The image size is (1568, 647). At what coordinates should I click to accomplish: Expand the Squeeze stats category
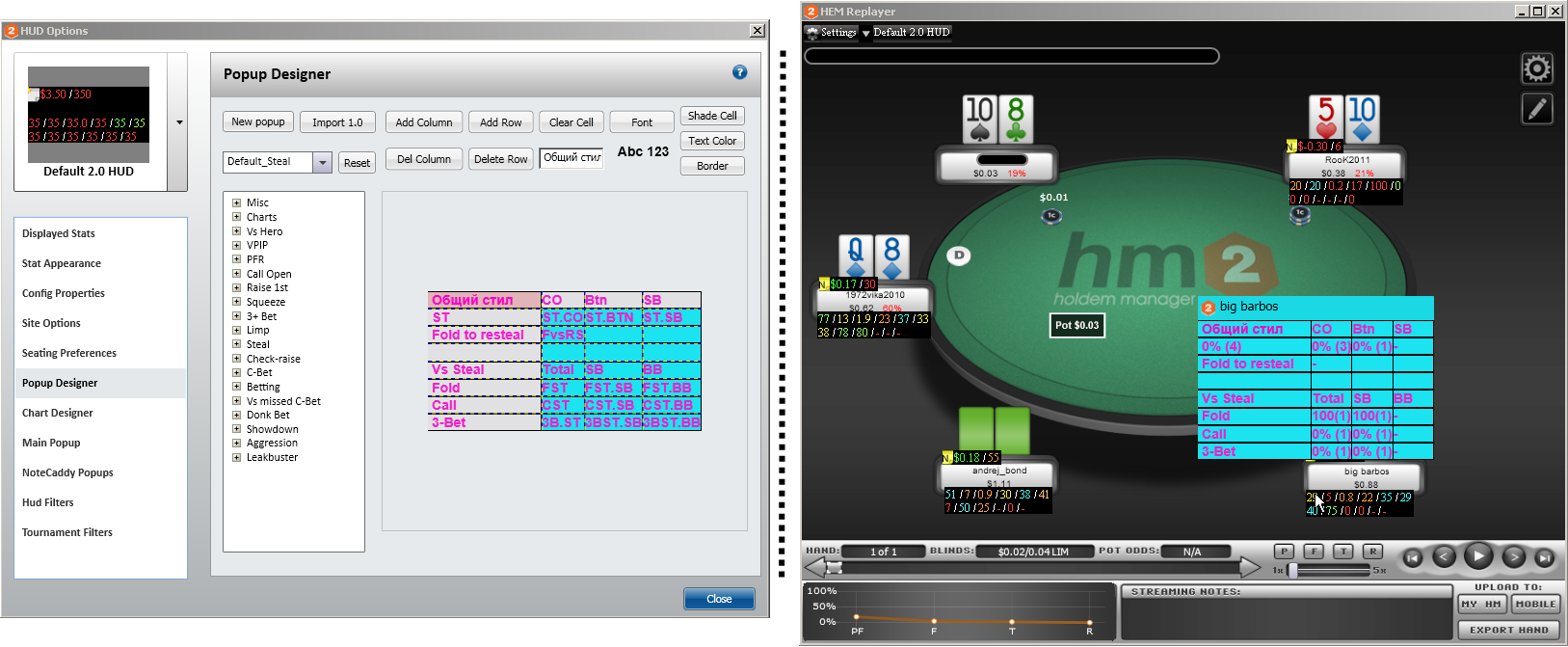[236, 302]
